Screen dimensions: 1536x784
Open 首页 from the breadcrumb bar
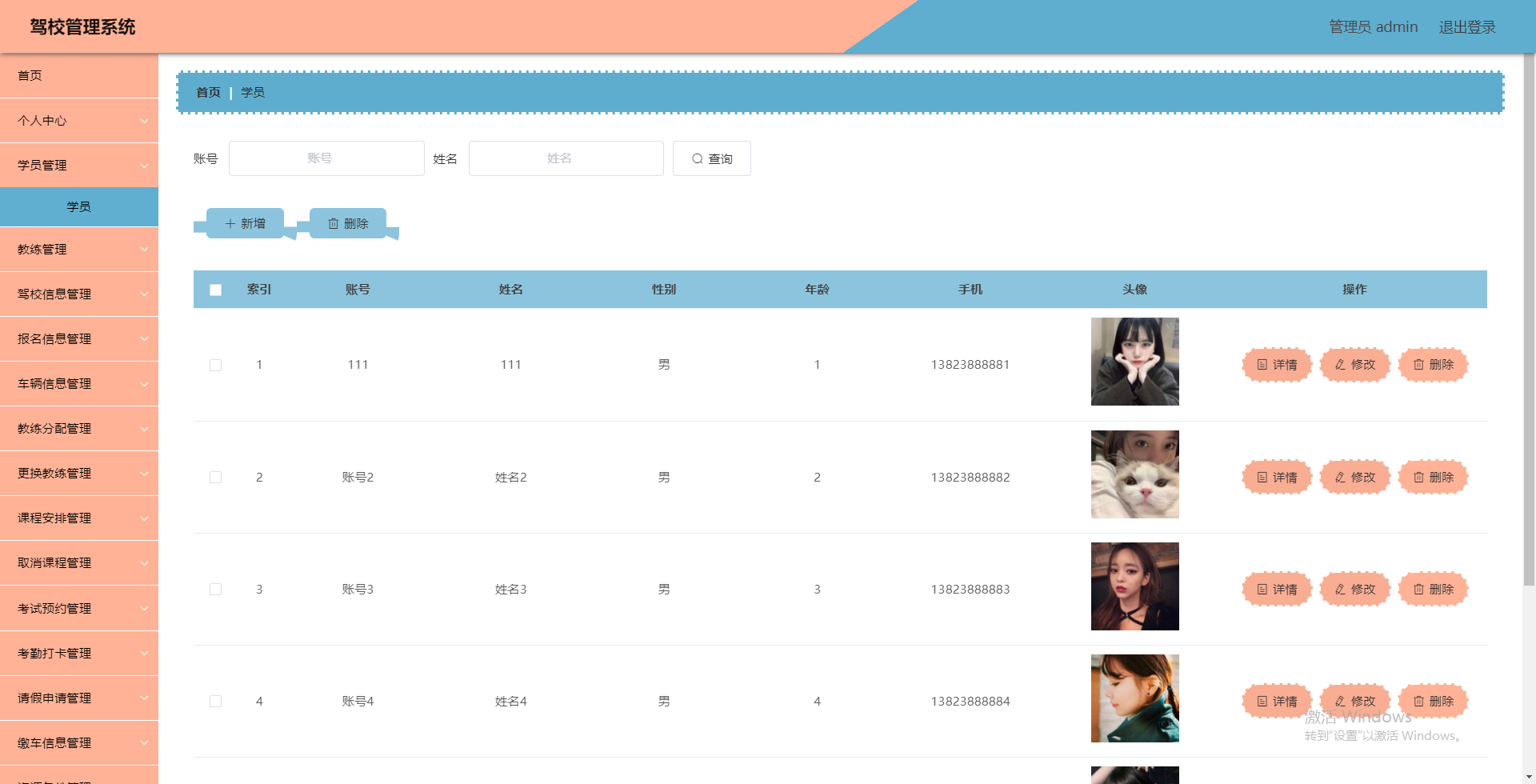tap(208, 92)
